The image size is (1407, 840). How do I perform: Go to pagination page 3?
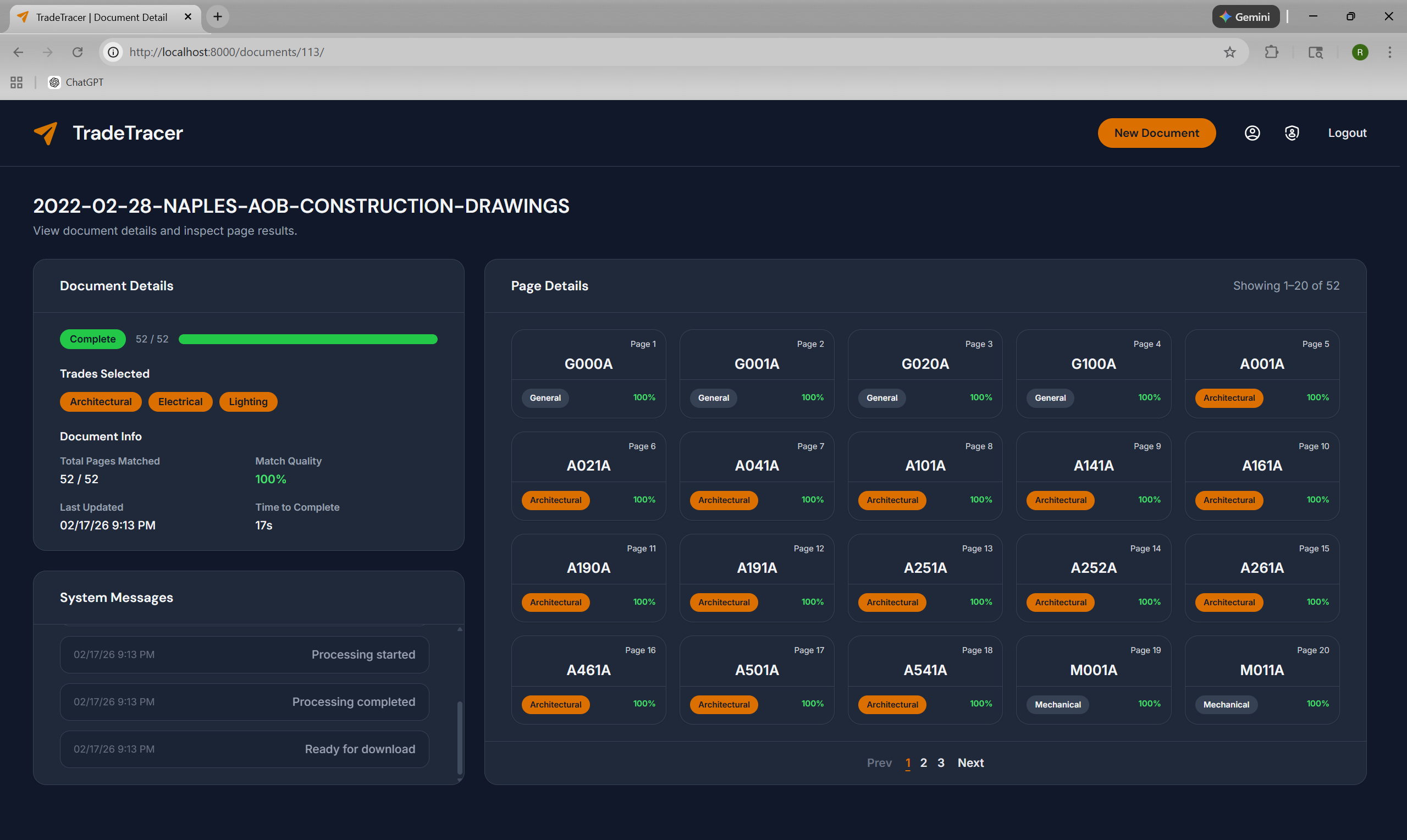pos(941,763)
